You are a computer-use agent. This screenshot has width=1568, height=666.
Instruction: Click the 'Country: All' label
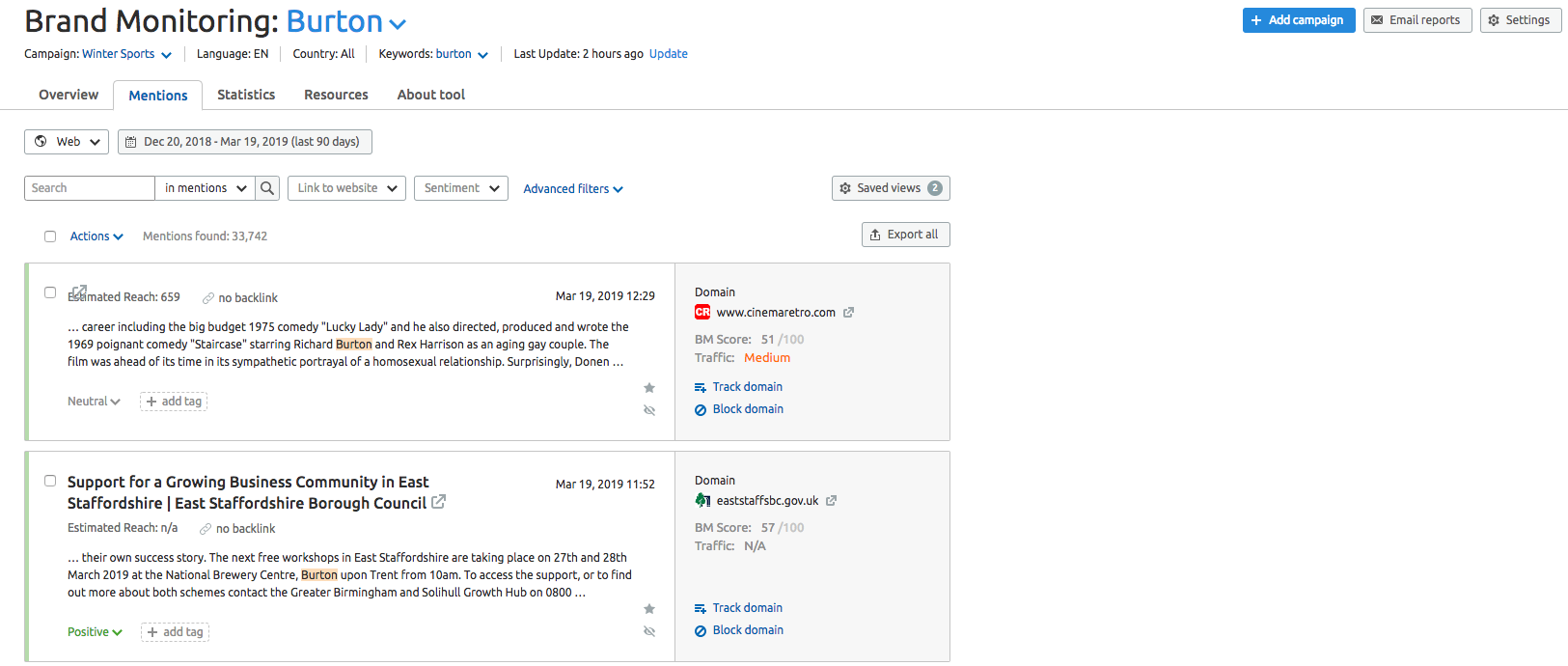point(323,54)
